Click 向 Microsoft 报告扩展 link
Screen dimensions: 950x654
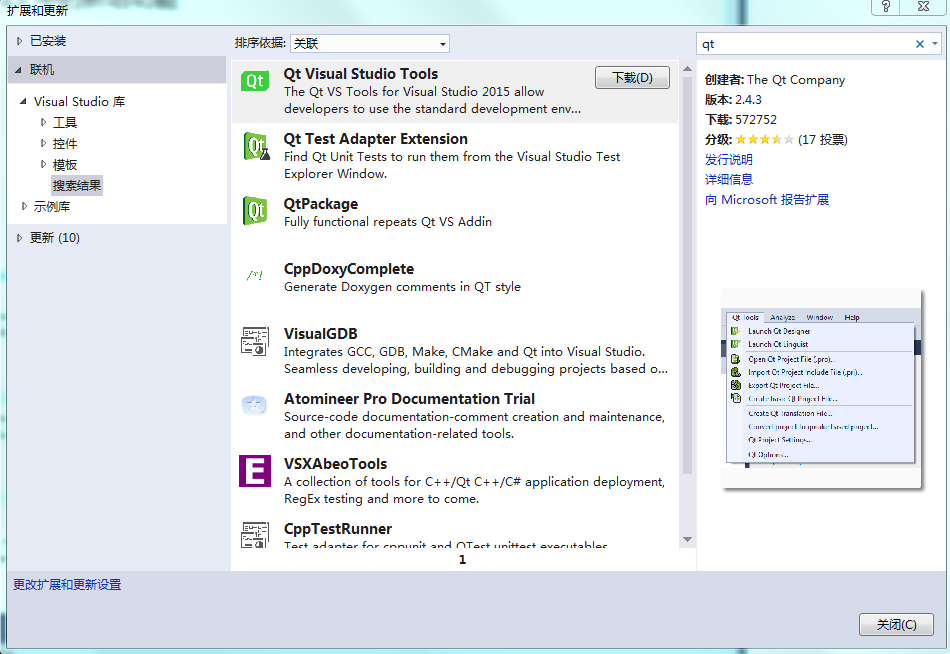click(766, 199)
